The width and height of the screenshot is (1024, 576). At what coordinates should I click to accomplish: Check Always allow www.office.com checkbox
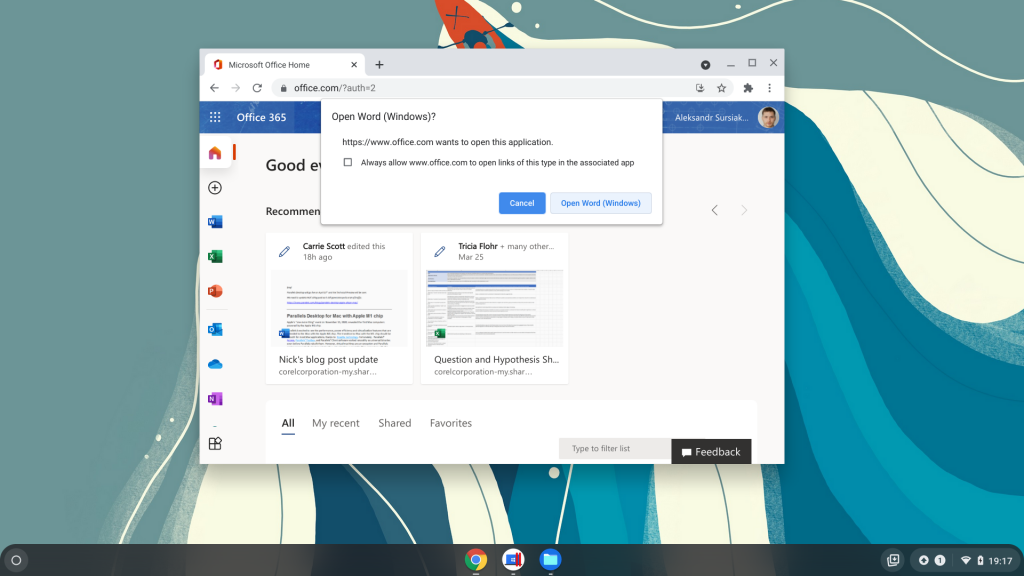click(x=348, y=163)
